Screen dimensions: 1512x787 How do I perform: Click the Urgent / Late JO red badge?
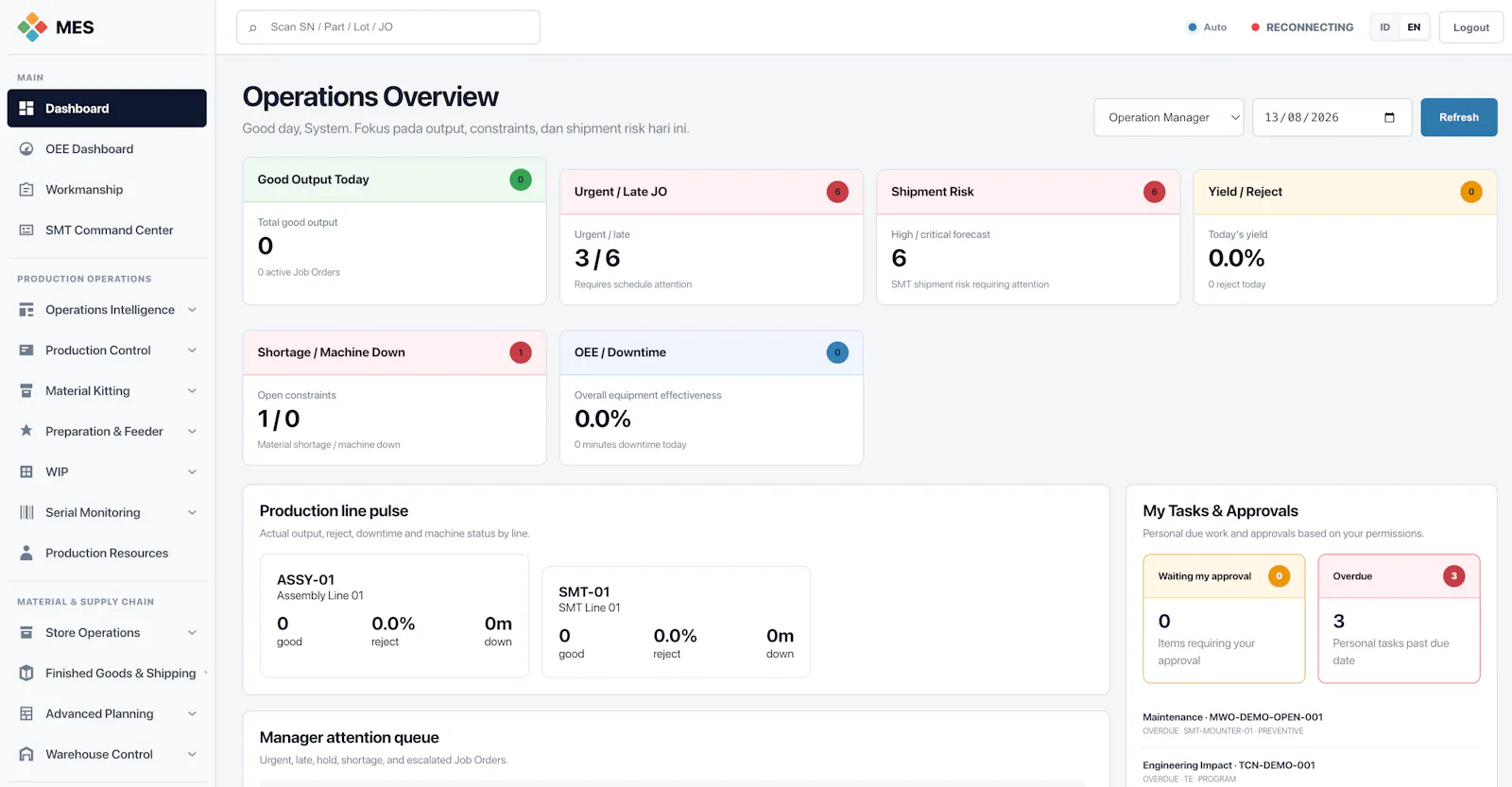pos(837,192)
